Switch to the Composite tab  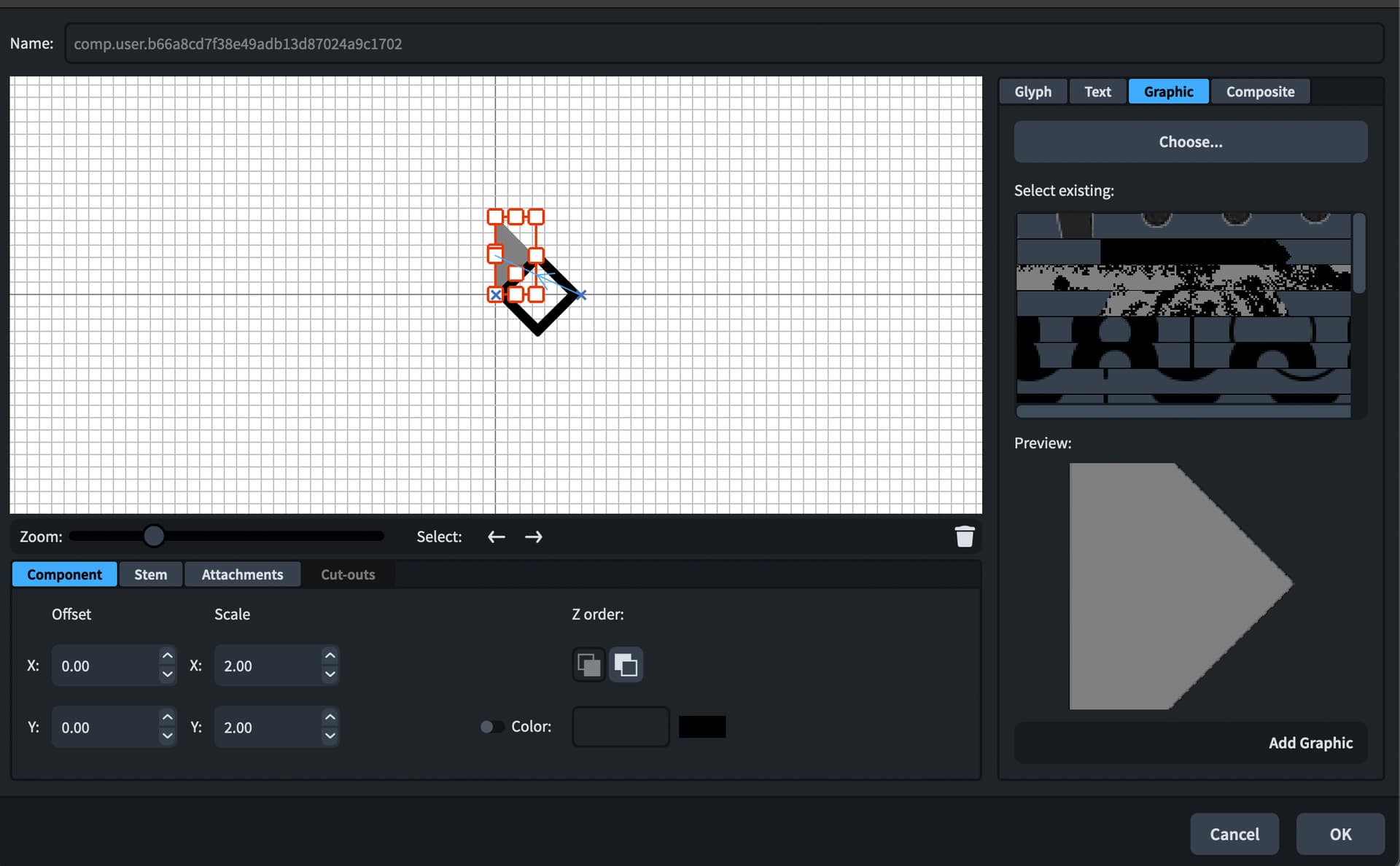point(1259,92)
